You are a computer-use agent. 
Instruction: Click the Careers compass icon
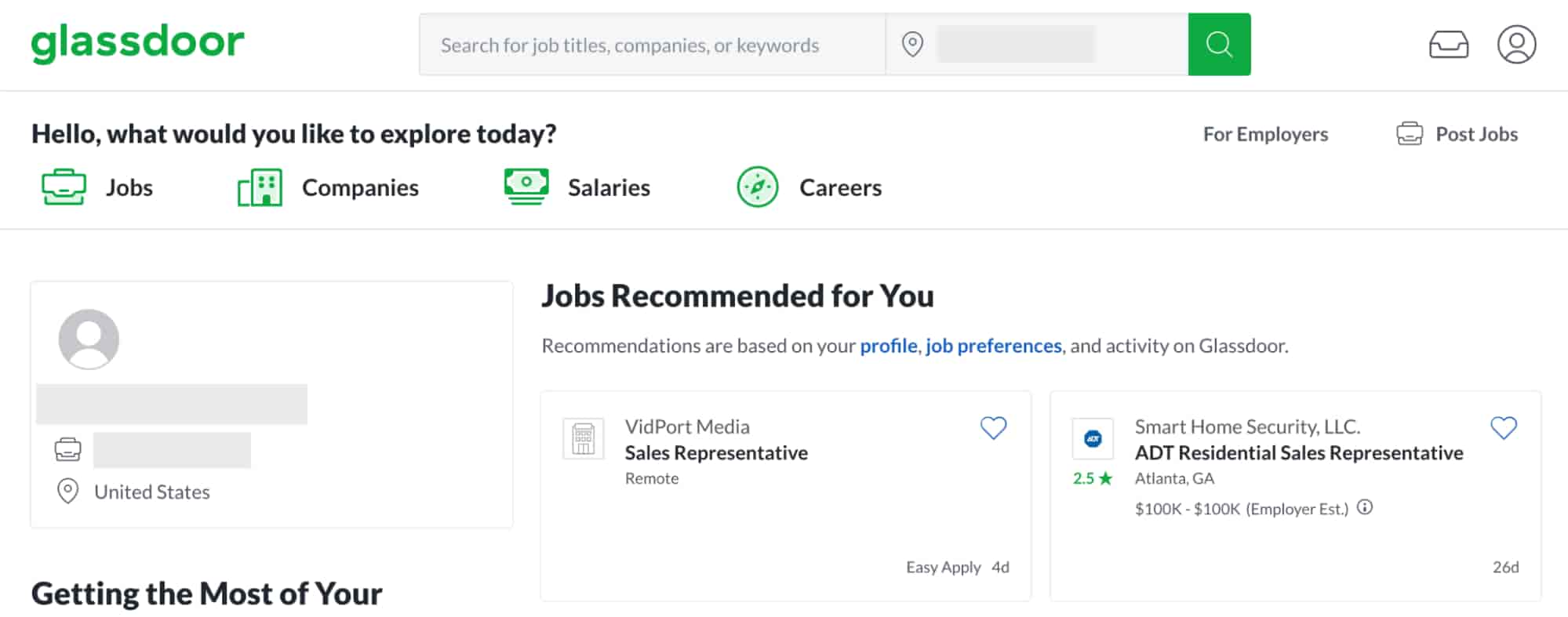click(758, 187)
